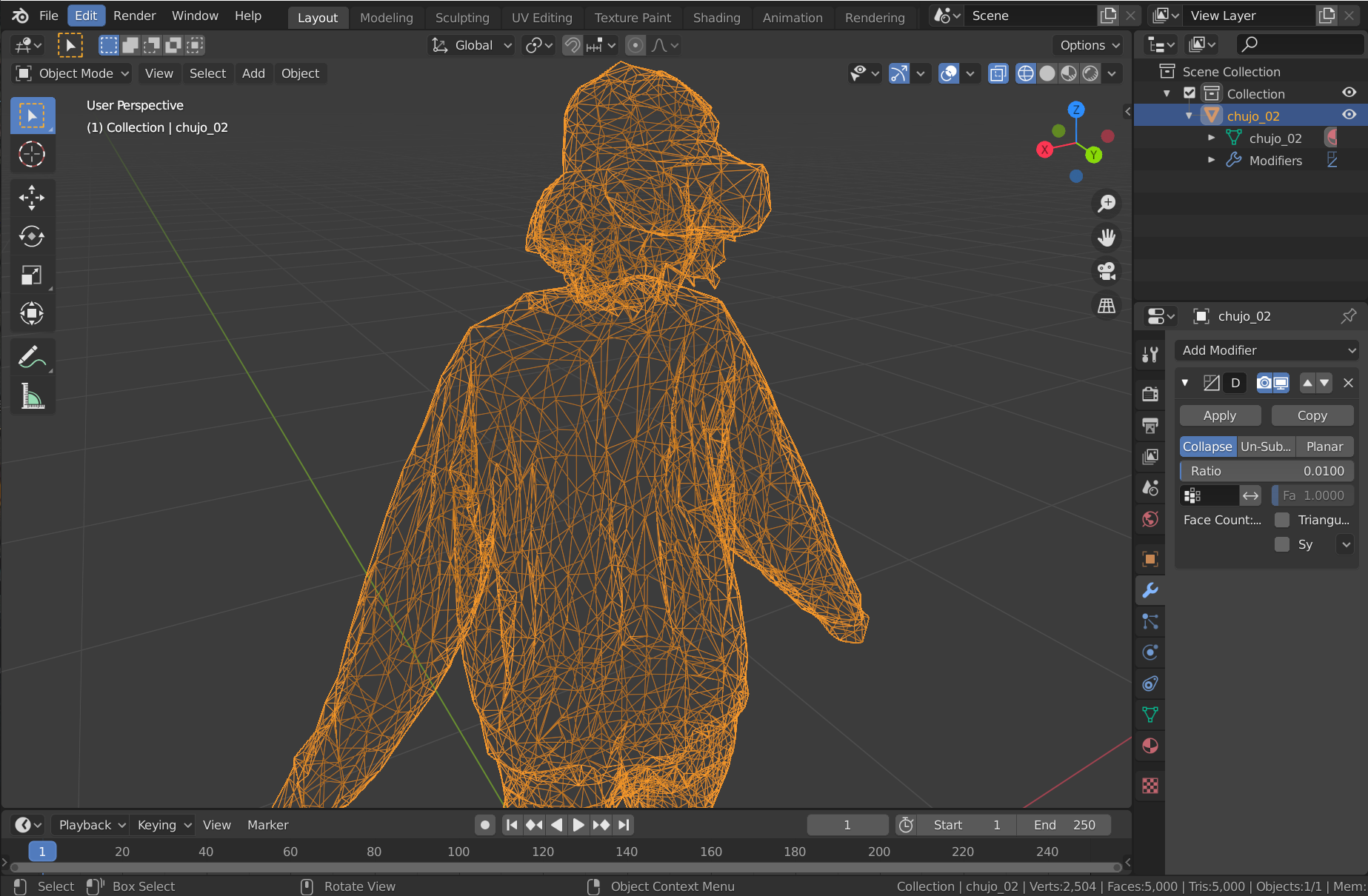1368x896 pixels.
Task: Toggle snapping magnet icon
Action: coord(572,45)
